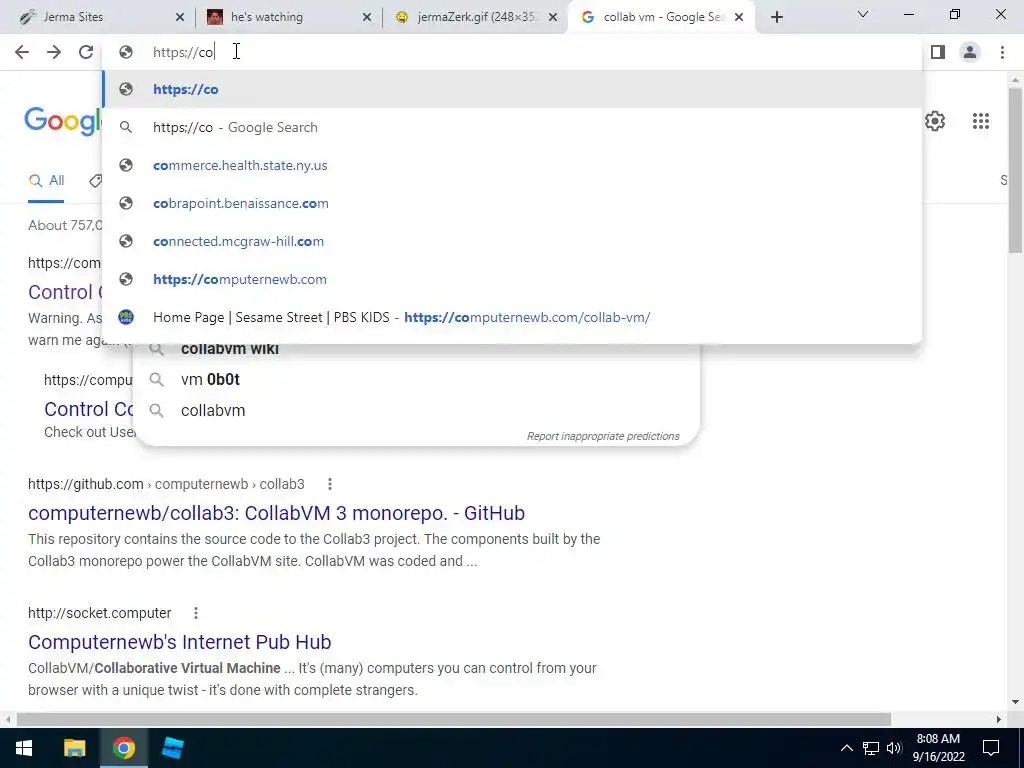Viewport: 1024px width, 768px height.
Task: Open the Google apps grid
Action: click(980, 121)
